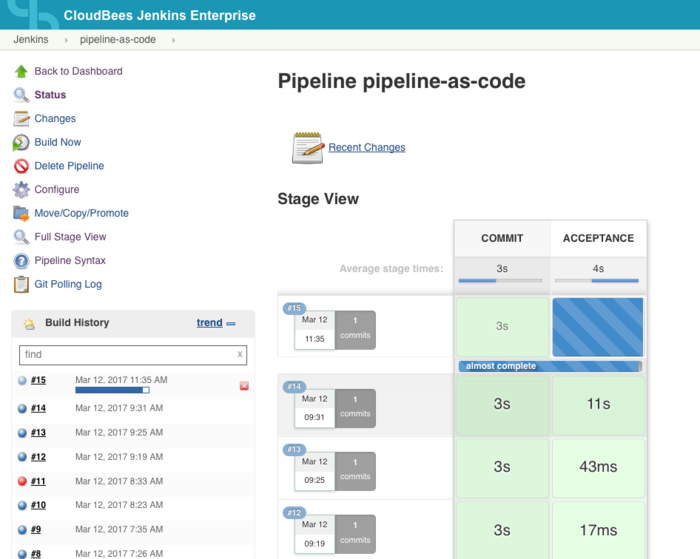Image resolution: width=700 pixels, height=559 pixels.
Task: Click the Delete Pipeline red icon
Action: coord(21,166)
